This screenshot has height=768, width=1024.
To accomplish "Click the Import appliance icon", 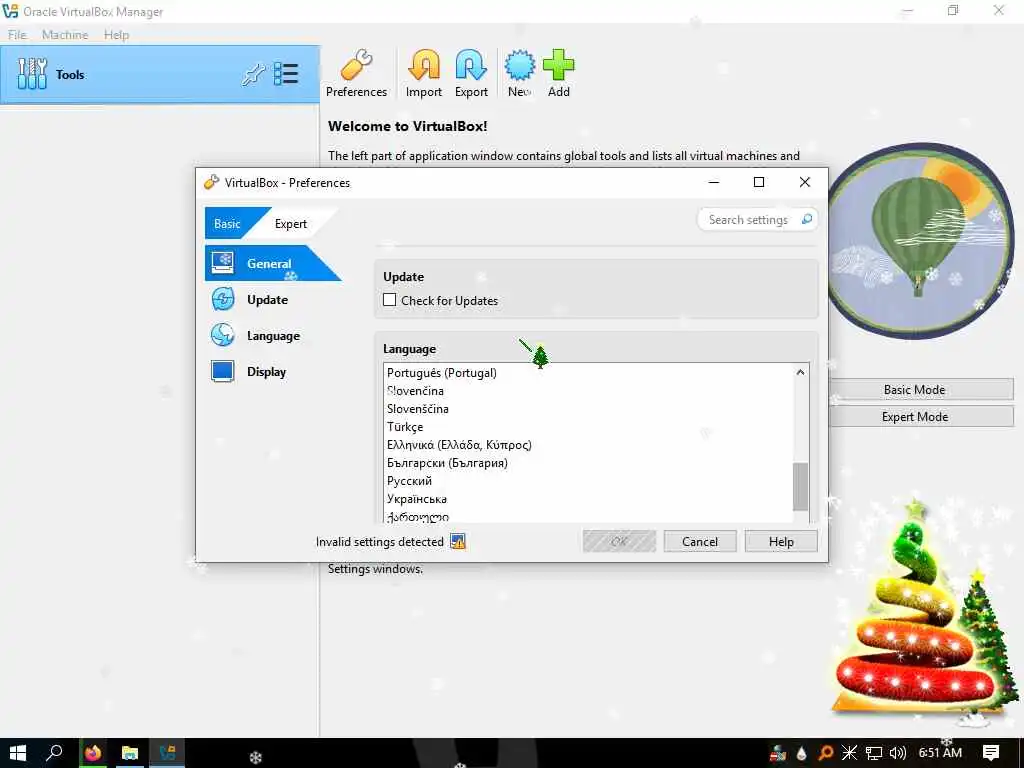I will coord(424,73).
